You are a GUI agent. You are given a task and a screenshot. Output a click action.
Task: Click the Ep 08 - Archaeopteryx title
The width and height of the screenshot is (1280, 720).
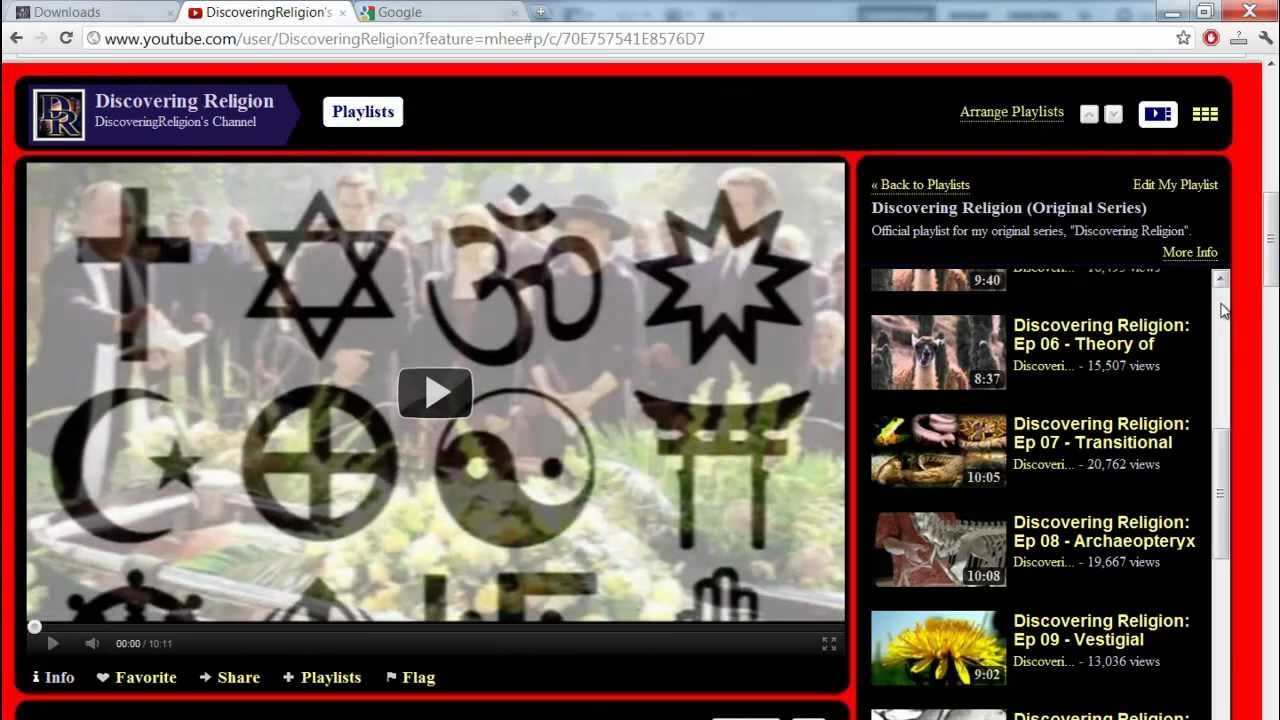pyautogui.click(x=1104, y=531)
